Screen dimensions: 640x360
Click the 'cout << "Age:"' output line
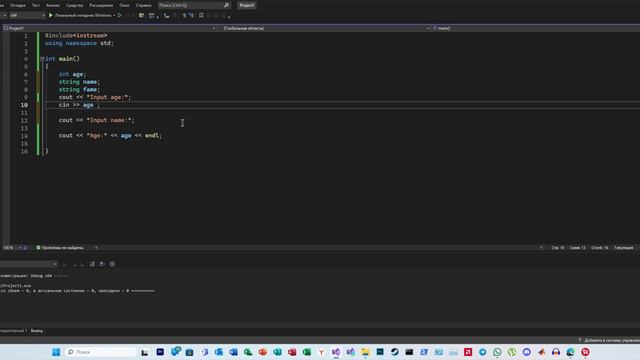(x=110, y=136)
